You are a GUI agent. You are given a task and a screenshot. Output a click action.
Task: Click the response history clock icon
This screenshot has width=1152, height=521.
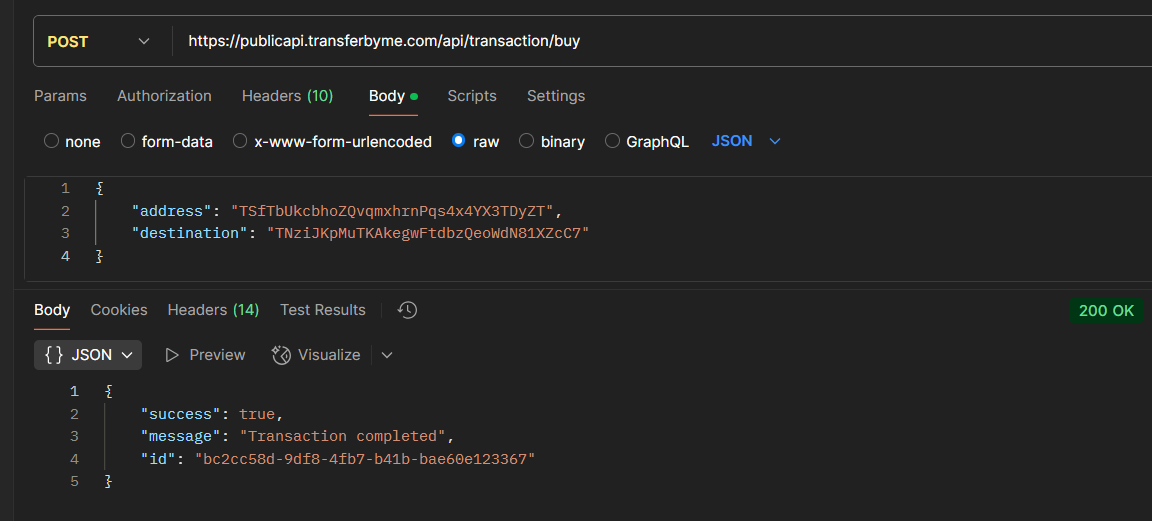pos(407,310)
